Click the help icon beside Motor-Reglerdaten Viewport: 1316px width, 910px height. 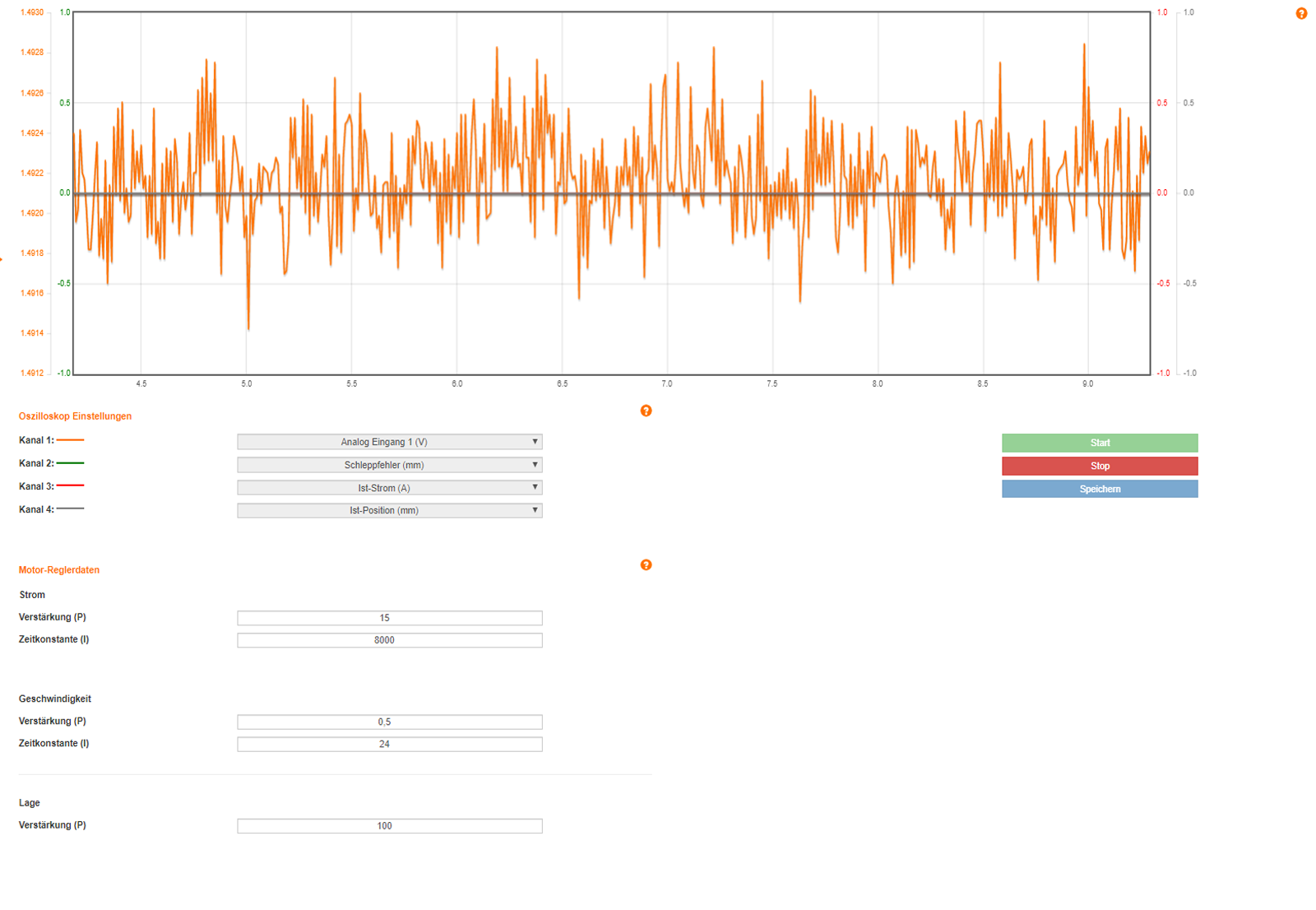(646, 564)
